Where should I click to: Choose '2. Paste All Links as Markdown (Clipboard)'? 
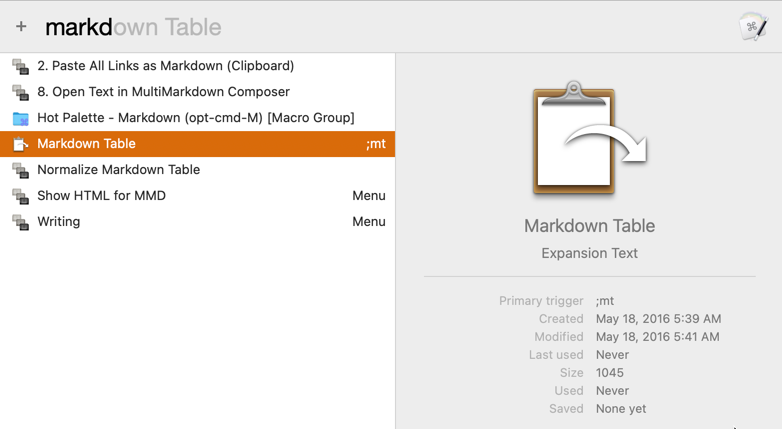(x=197, y=66)
